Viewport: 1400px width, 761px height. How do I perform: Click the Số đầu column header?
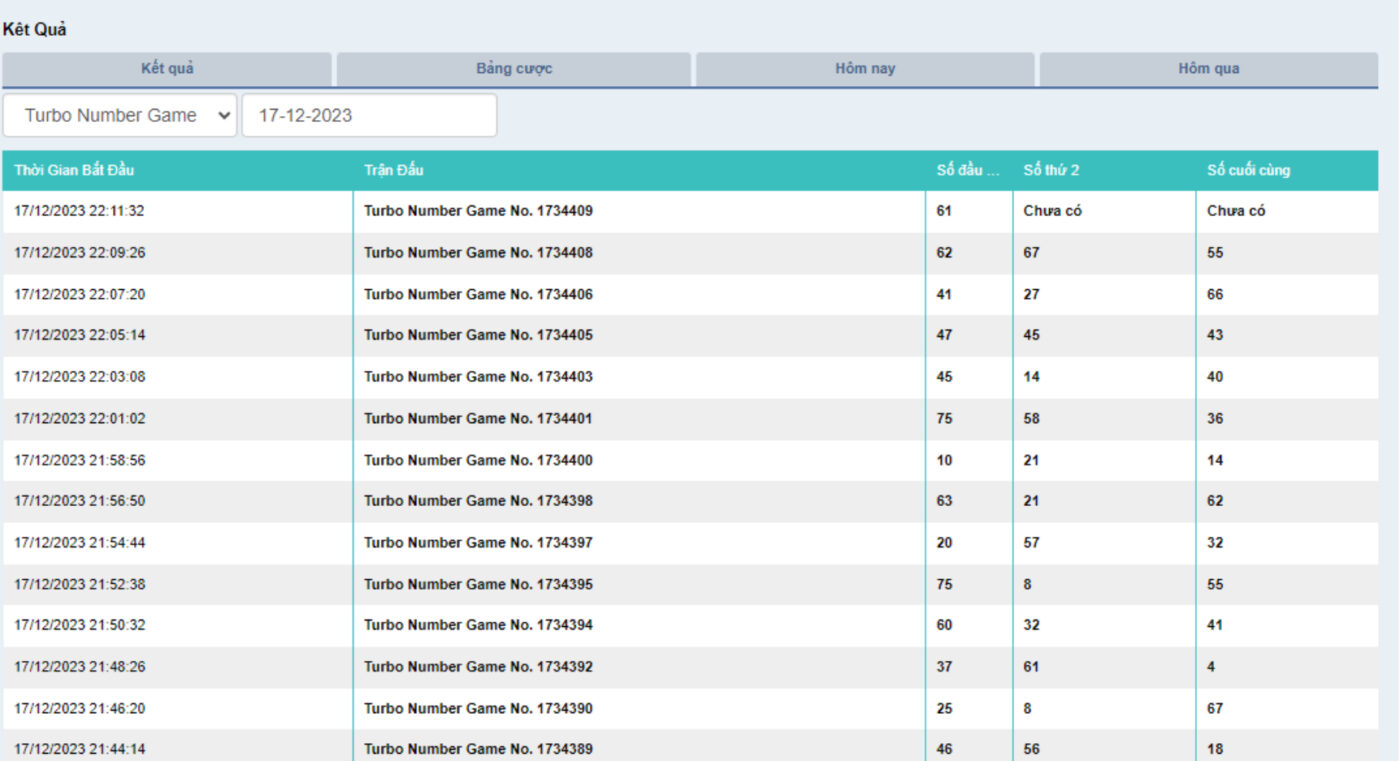968,170
